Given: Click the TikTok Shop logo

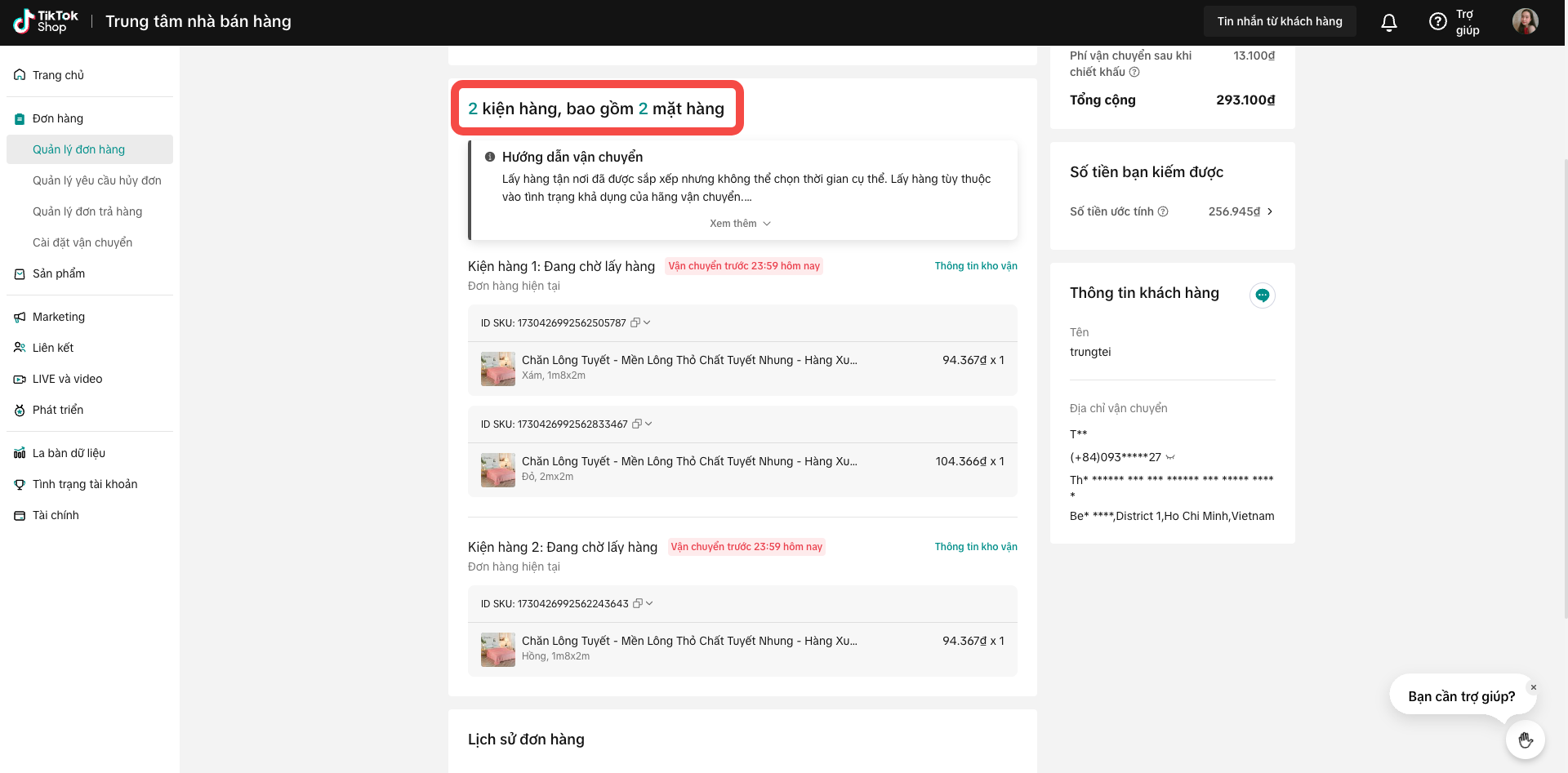Looking at the screenshot, I should [x=46, y=21].
